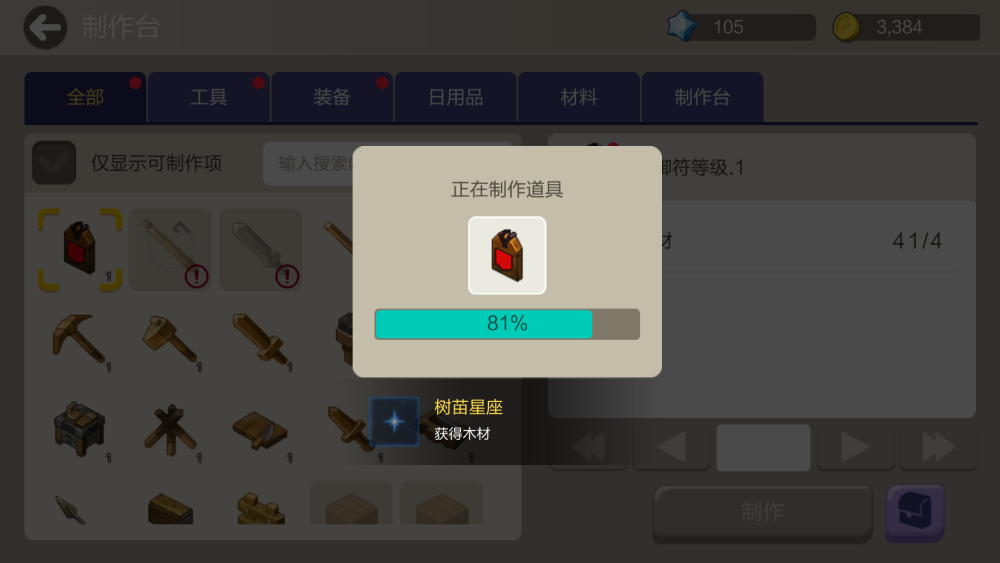Select the wooden pickaxe recipe
1000x563 pixels.
click(x=80, y=339)
